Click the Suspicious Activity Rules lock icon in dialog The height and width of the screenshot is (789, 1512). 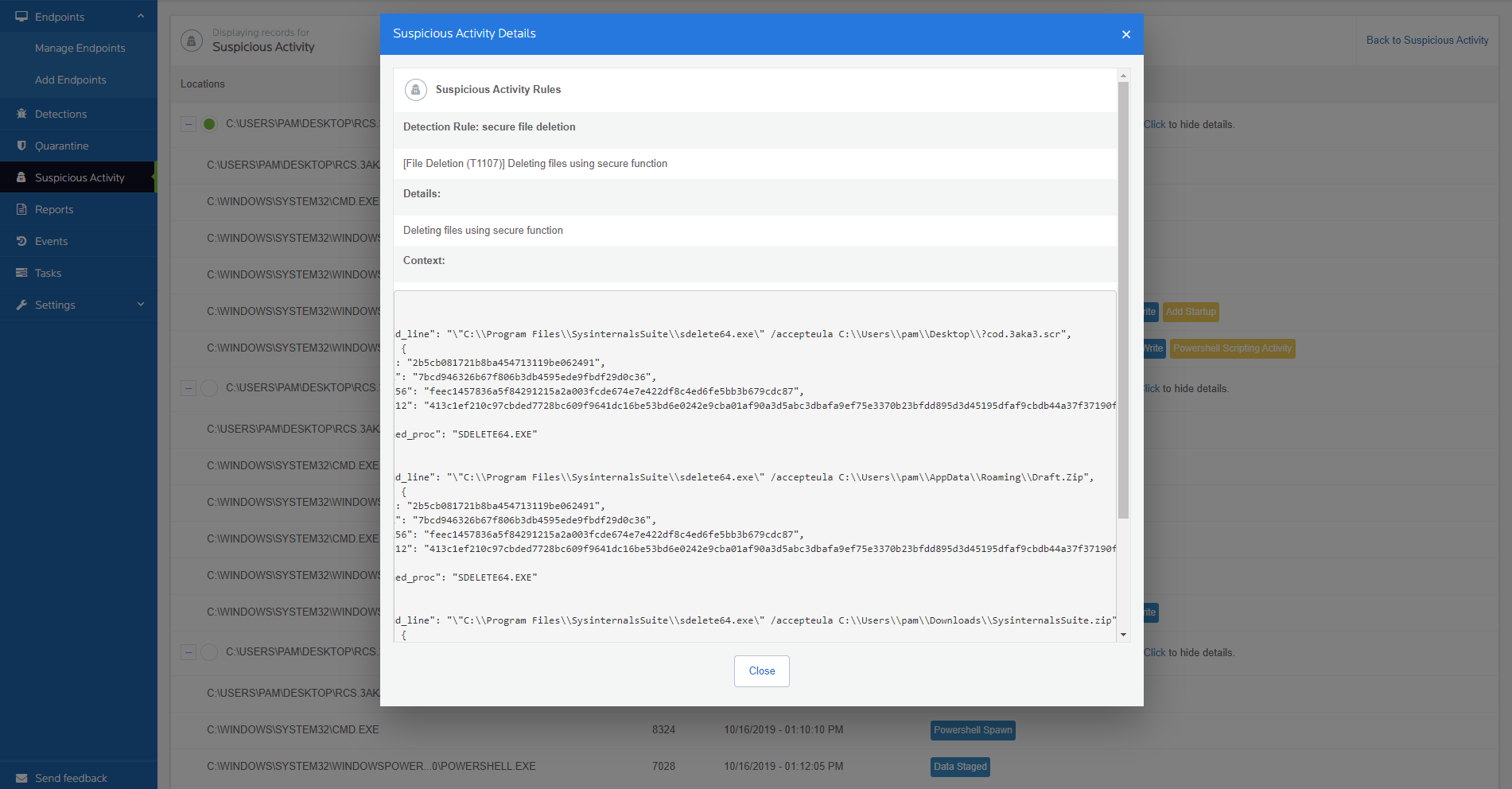[x=415, y=90]
